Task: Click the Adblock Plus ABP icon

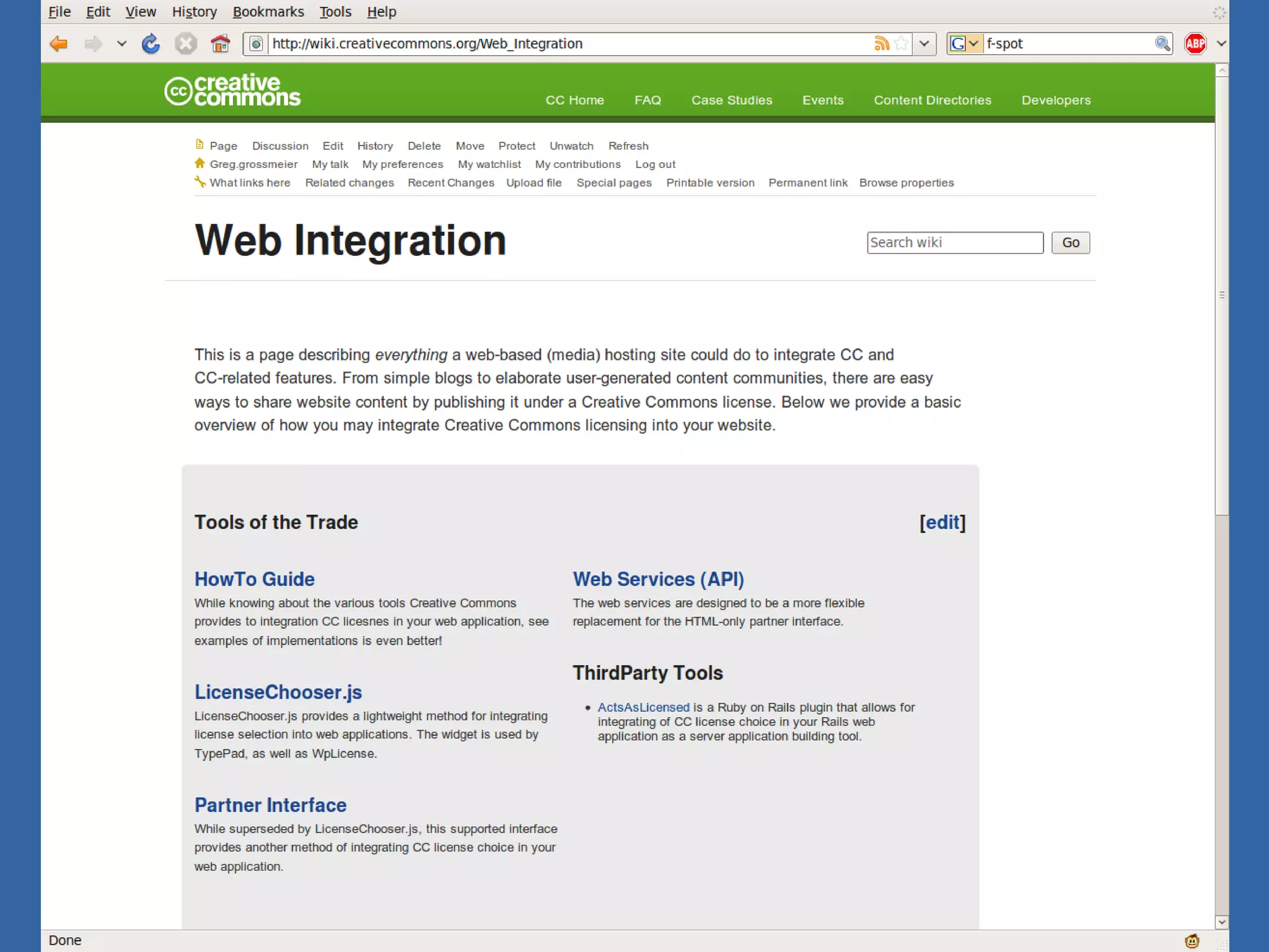Action: pos(1195,44)
